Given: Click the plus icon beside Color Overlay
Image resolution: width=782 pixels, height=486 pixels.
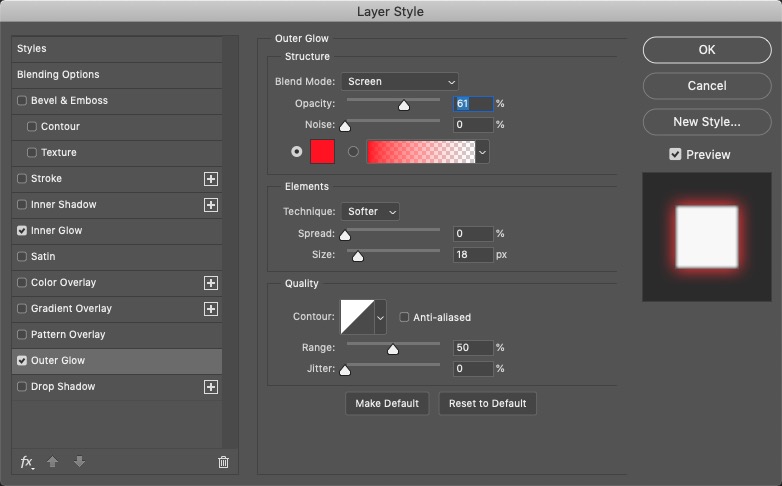Looking at the screenshot, I should tap(211, 283).
